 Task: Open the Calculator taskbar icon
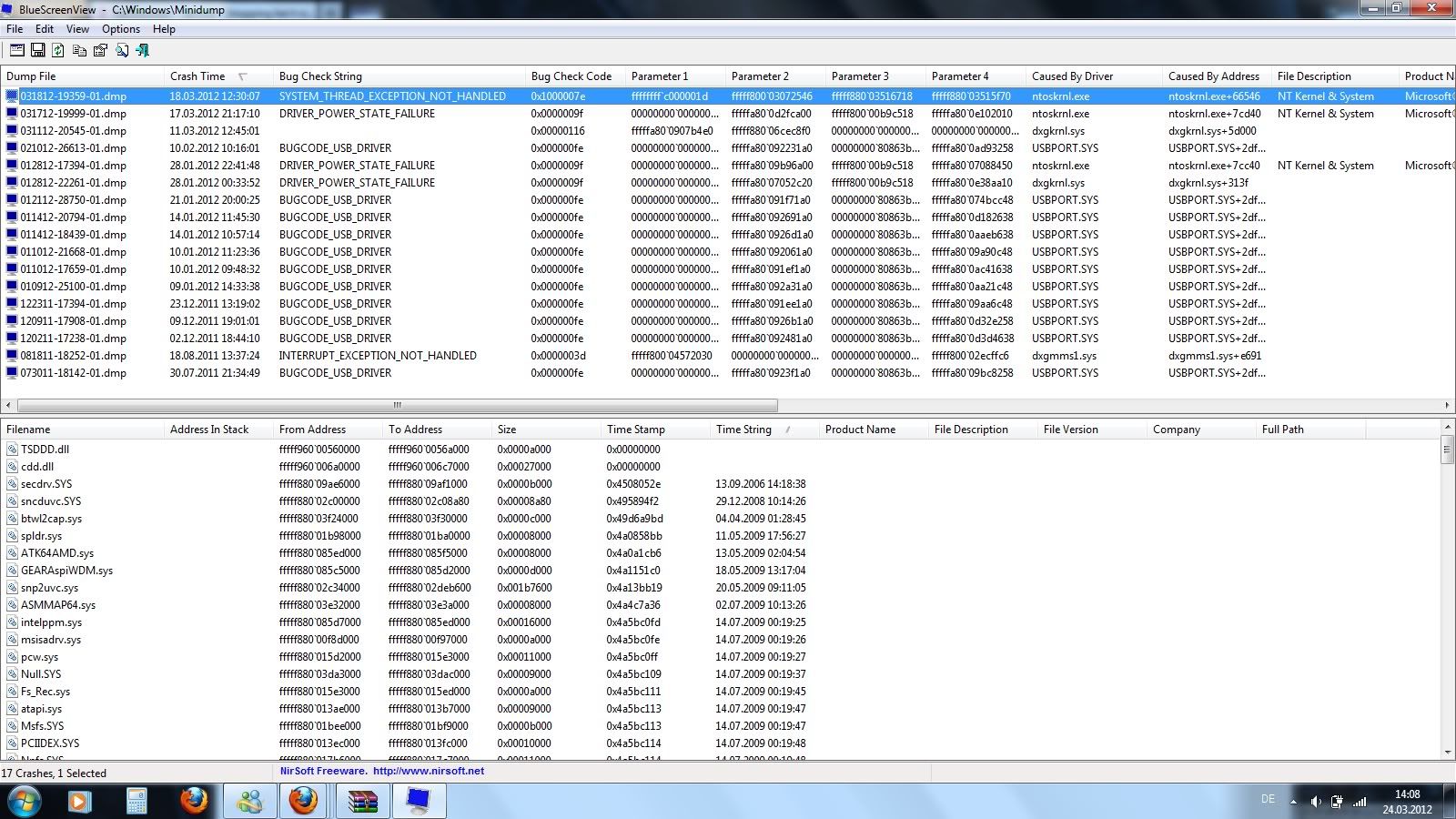[x=136, y=802]
